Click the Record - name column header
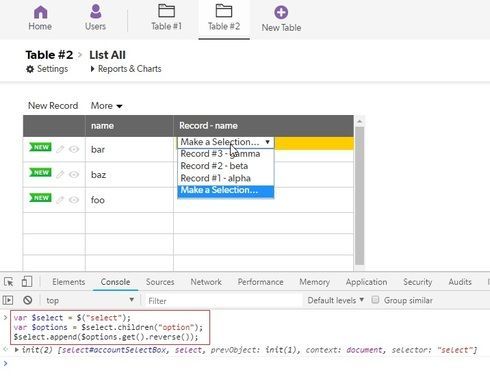The image size is (490, 384). click(263, 126)
